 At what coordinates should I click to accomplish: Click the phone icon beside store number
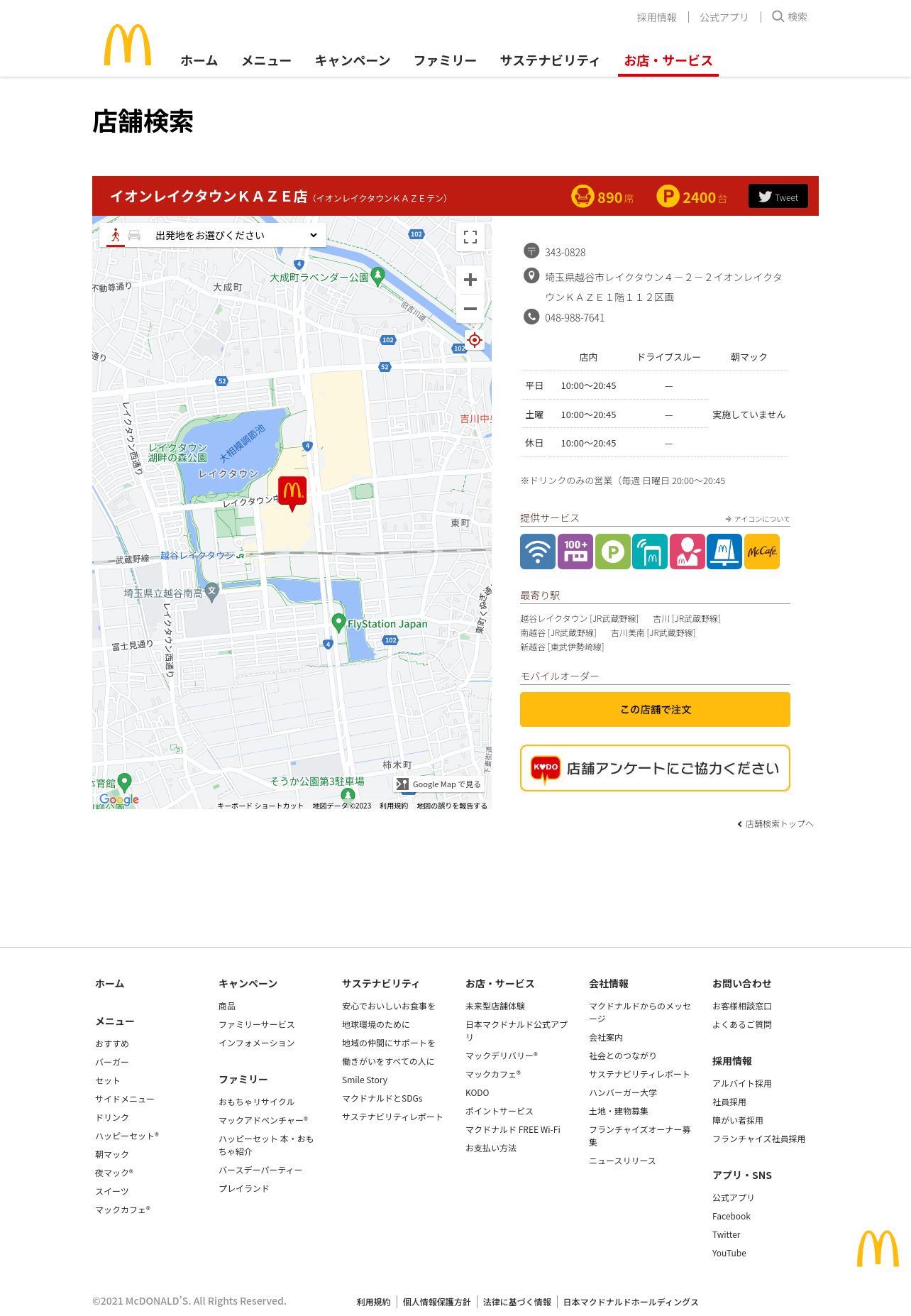pyautogui.click(x=531, y=317)
